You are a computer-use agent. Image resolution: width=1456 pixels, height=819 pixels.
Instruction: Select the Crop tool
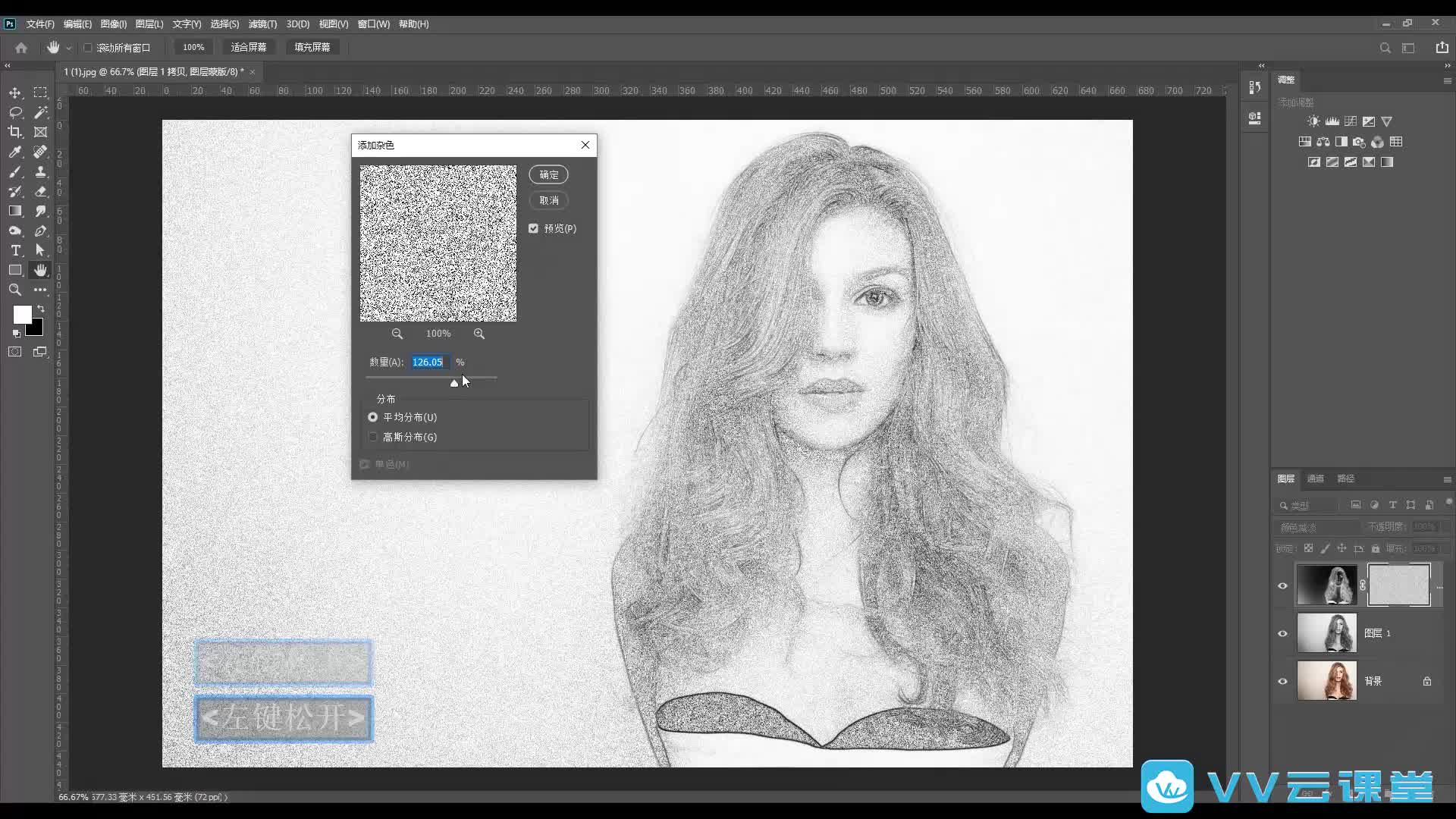[x=15, y=132]
